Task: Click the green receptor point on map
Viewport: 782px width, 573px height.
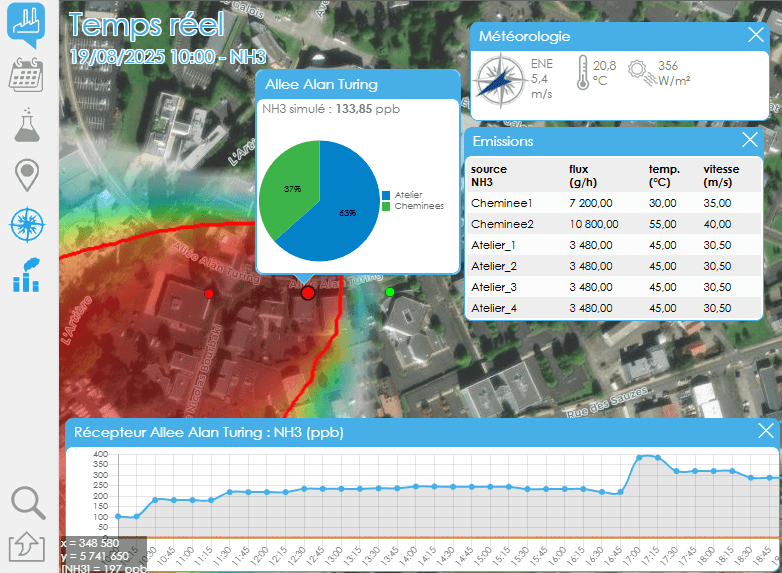Action: [390, 291]
